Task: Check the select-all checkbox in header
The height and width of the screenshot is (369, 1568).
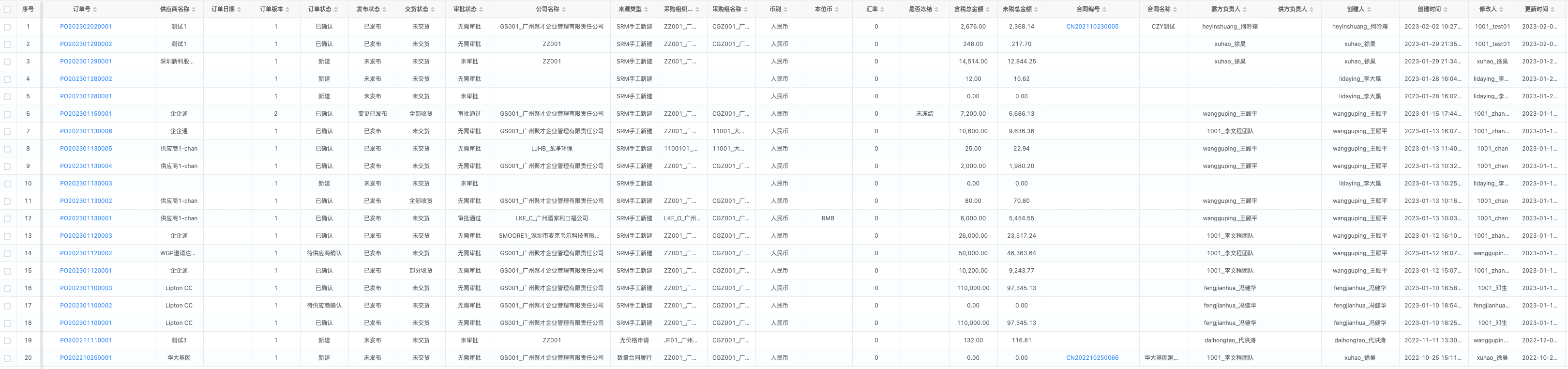Action: coord(7,9)
